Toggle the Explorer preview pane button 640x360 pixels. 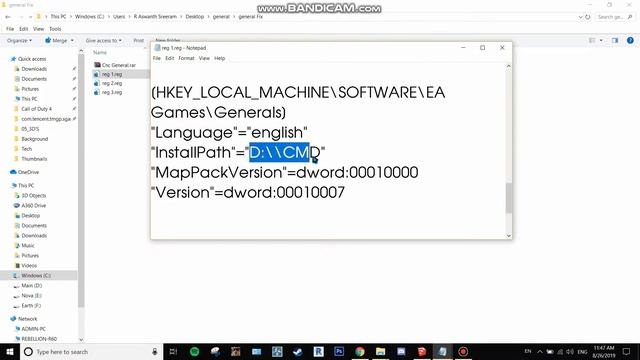tap(615, 40)
